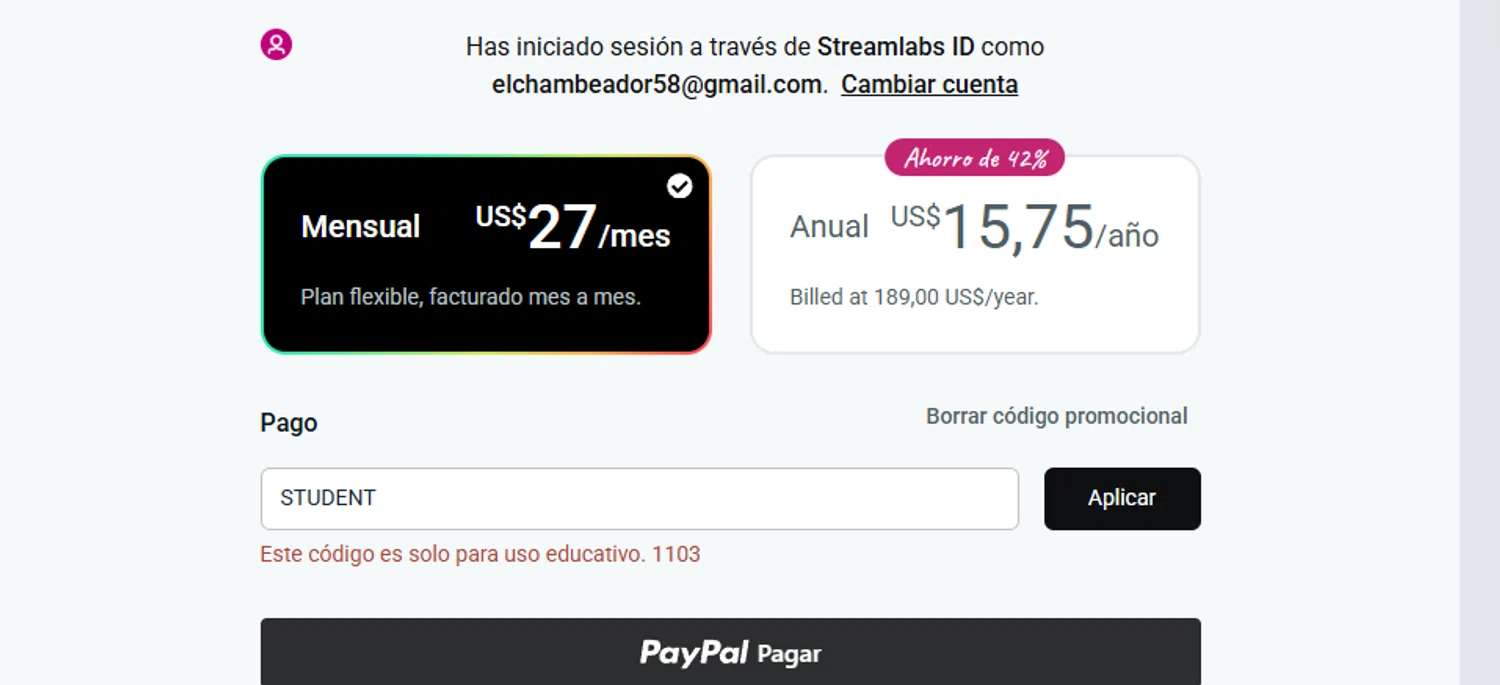This screenshot has height=685, width=1500.
Task: Focus the promo code field containing STUDENT
Action: 639,498
